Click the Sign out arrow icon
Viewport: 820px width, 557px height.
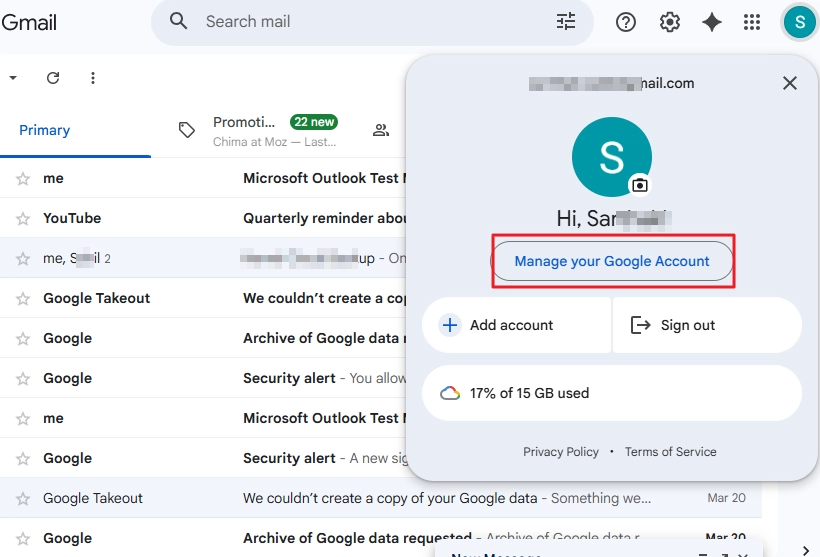(641, 325)
